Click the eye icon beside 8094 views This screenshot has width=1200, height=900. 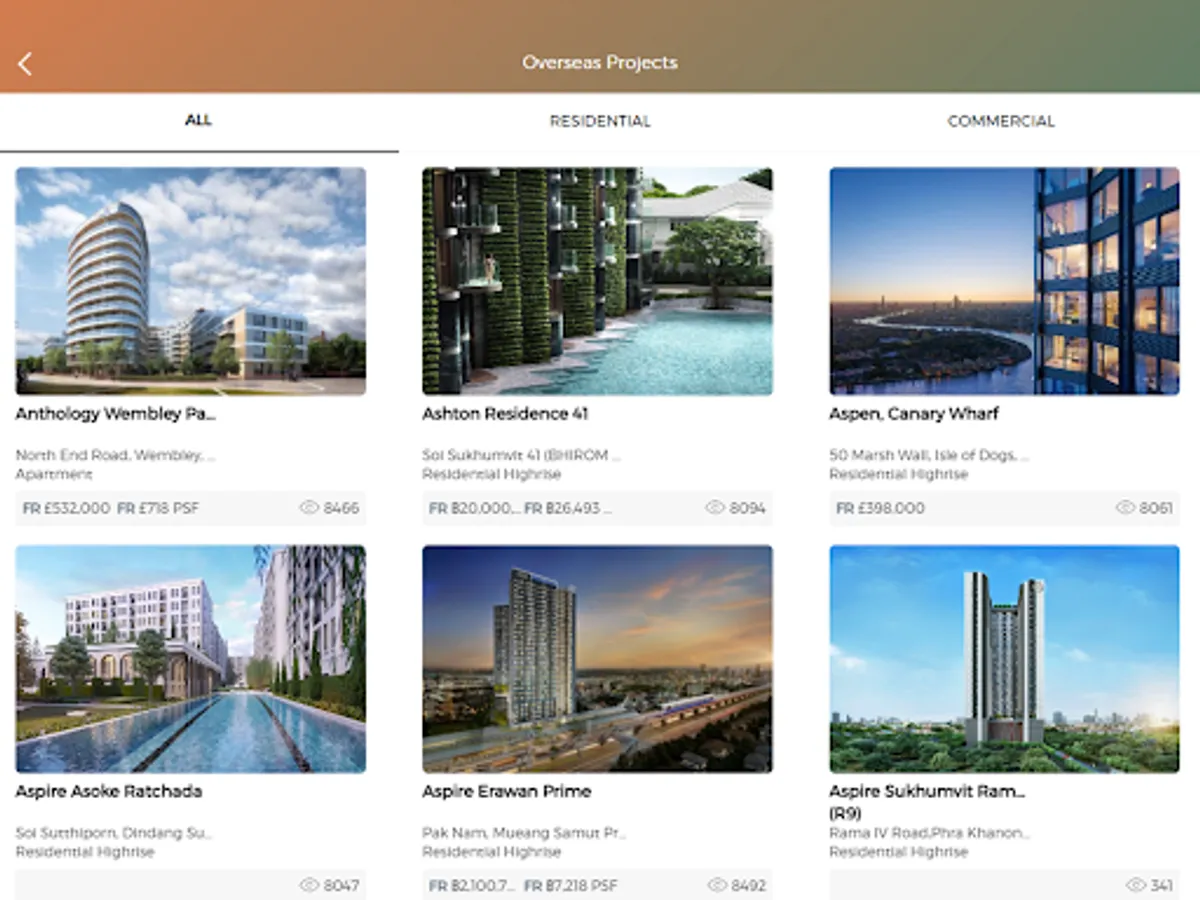point(715,508)
